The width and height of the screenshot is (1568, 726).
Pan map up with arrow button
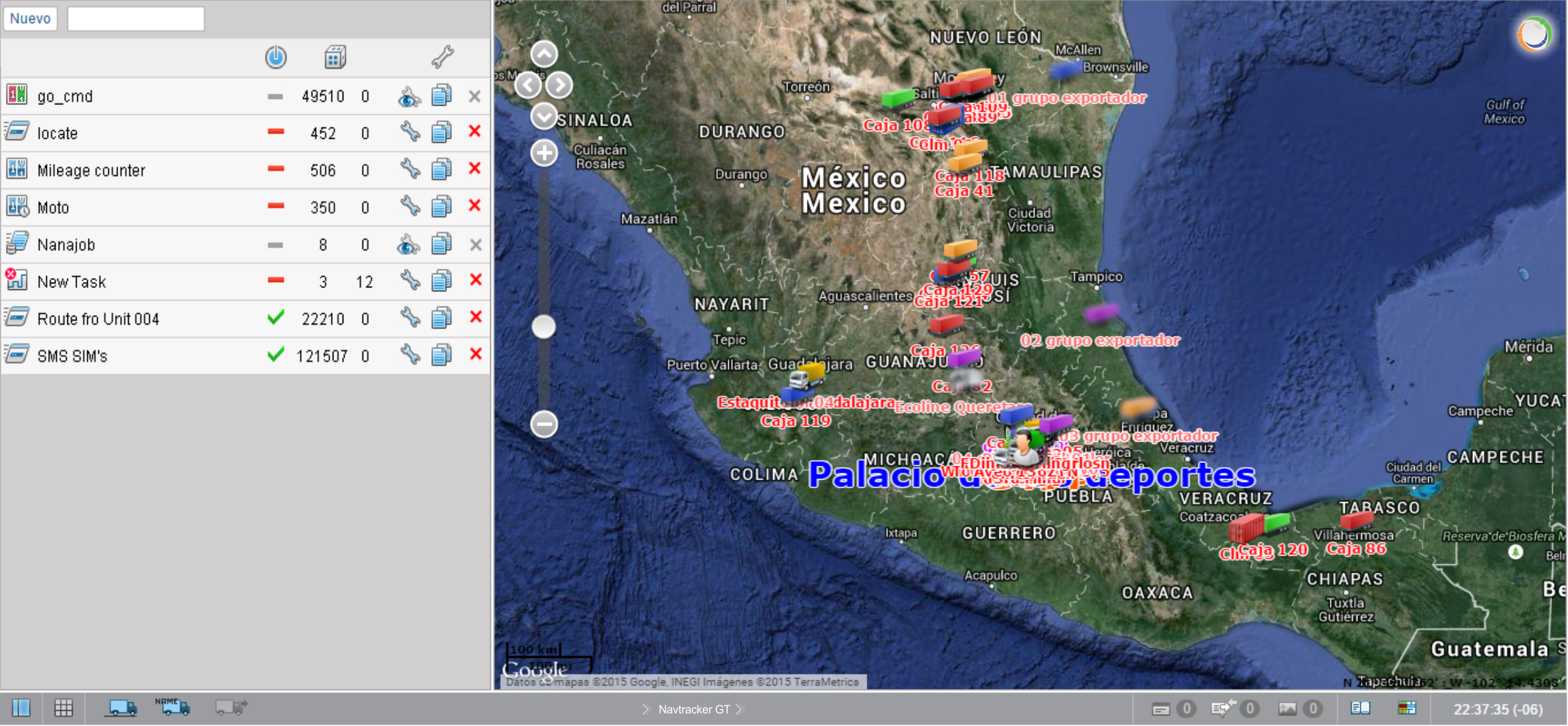click(x=544, y=54)
